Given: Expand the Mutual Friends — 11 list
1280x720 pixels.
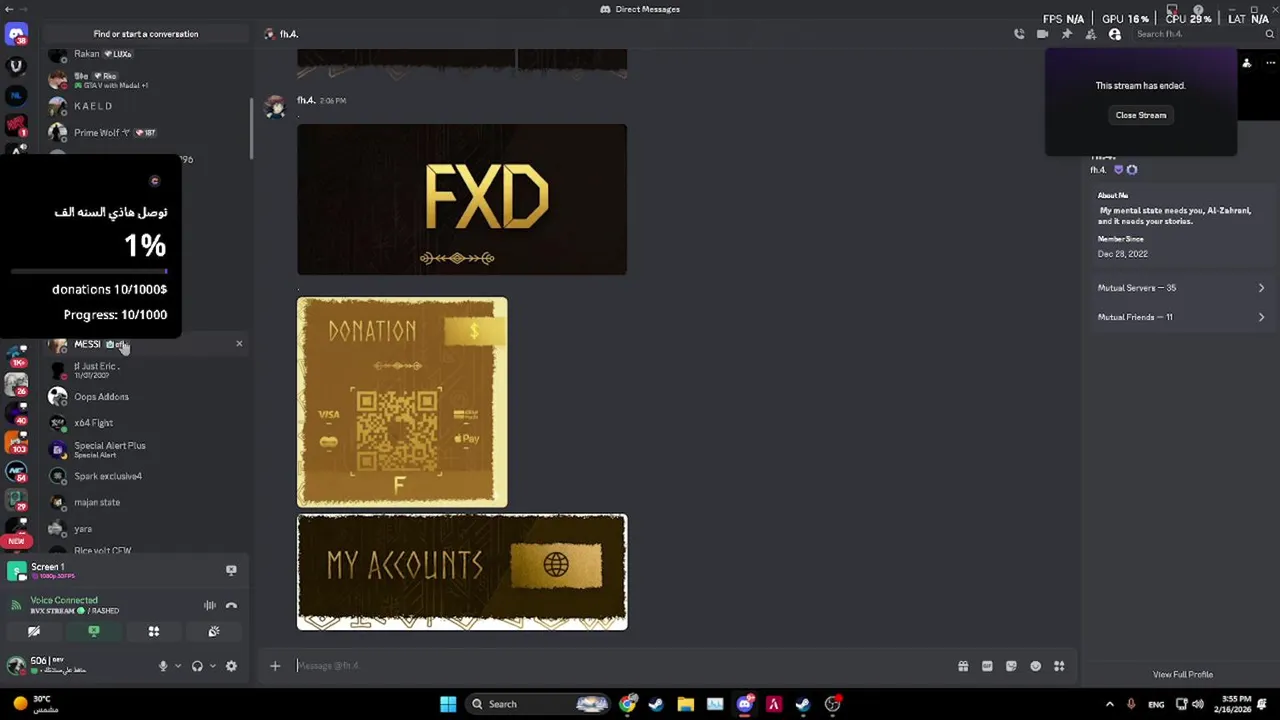Looking at the screenshot, I should (x=1181, y=317).
